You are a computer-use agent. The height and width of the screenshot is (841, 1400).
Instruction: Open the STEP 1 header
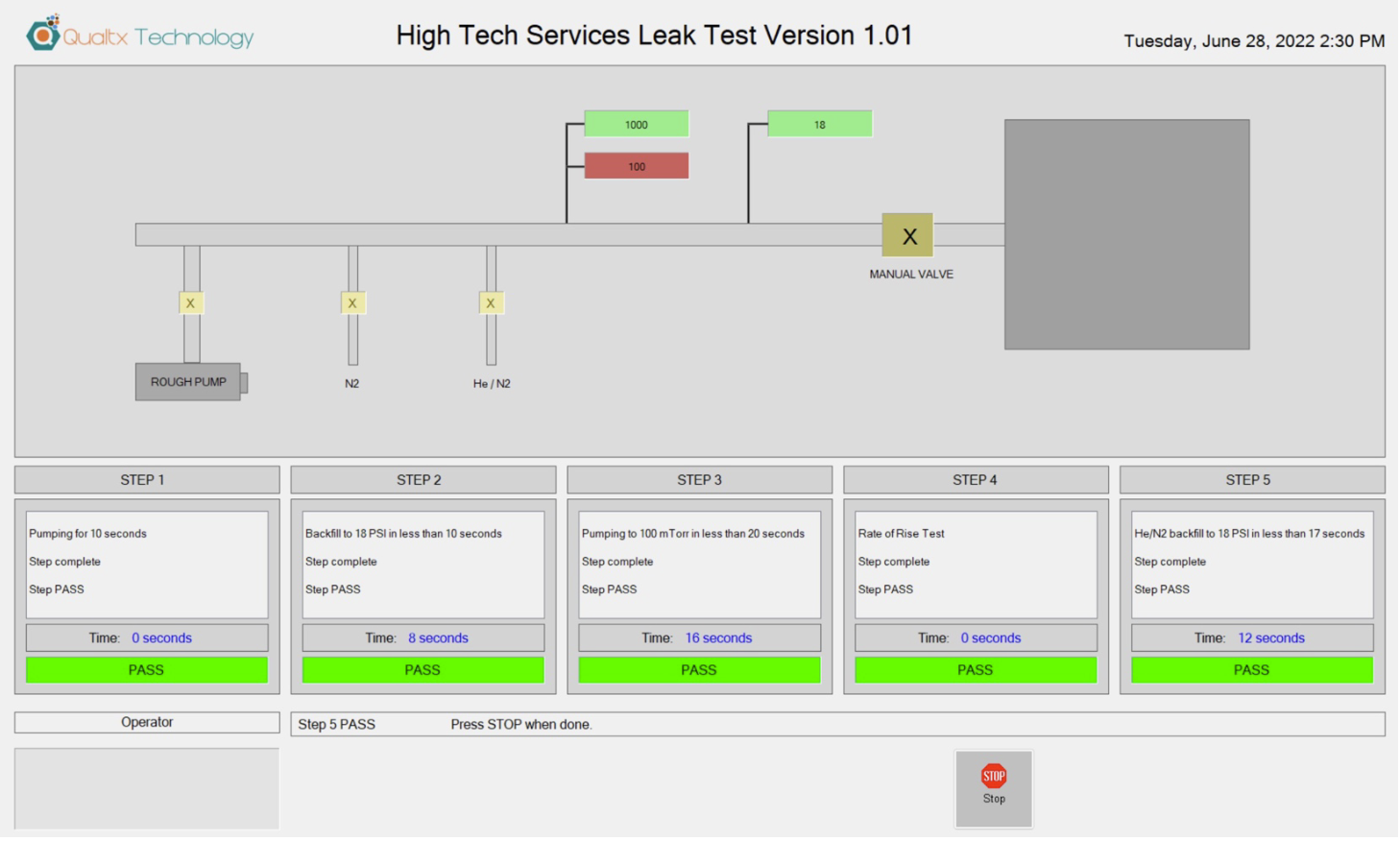(x=147, y=480)
